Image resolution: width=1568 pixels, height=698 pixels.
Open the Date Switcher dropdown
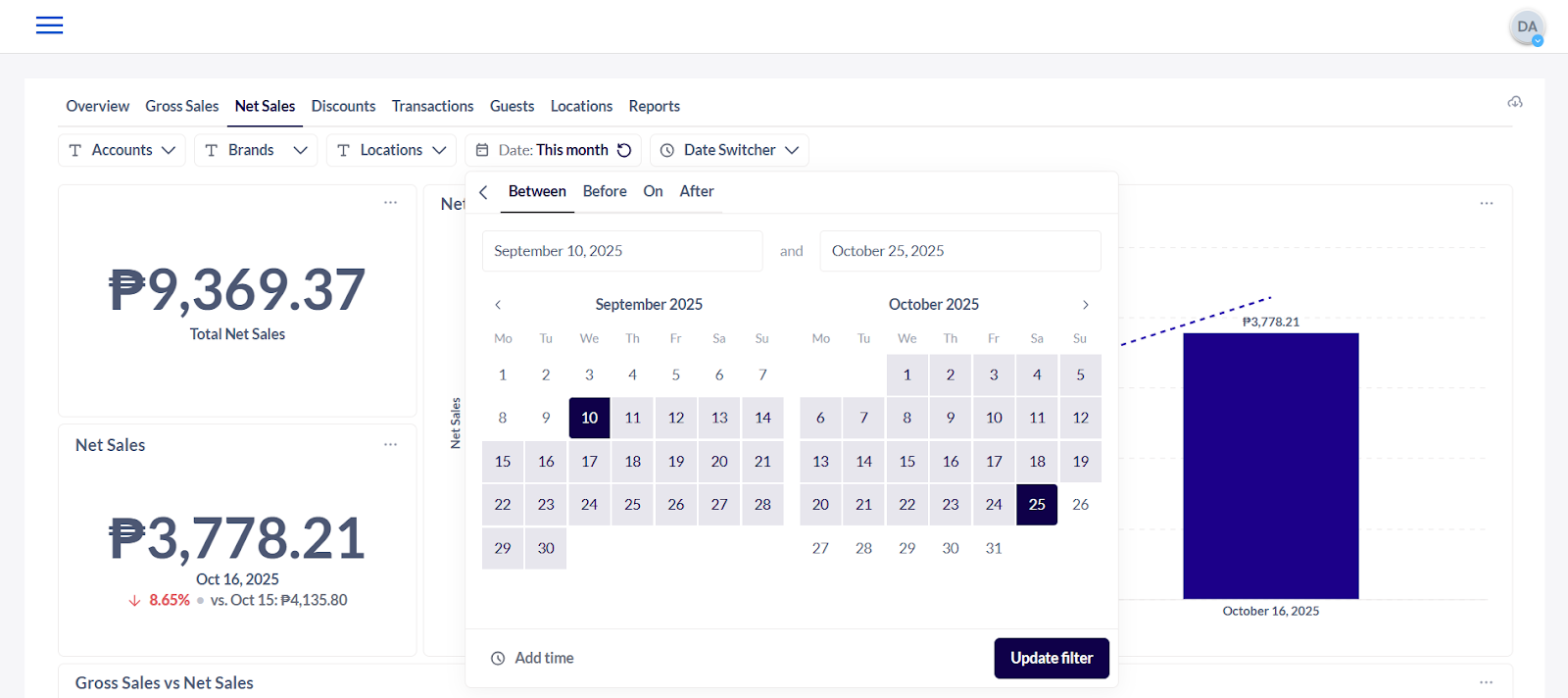[729, 150]
